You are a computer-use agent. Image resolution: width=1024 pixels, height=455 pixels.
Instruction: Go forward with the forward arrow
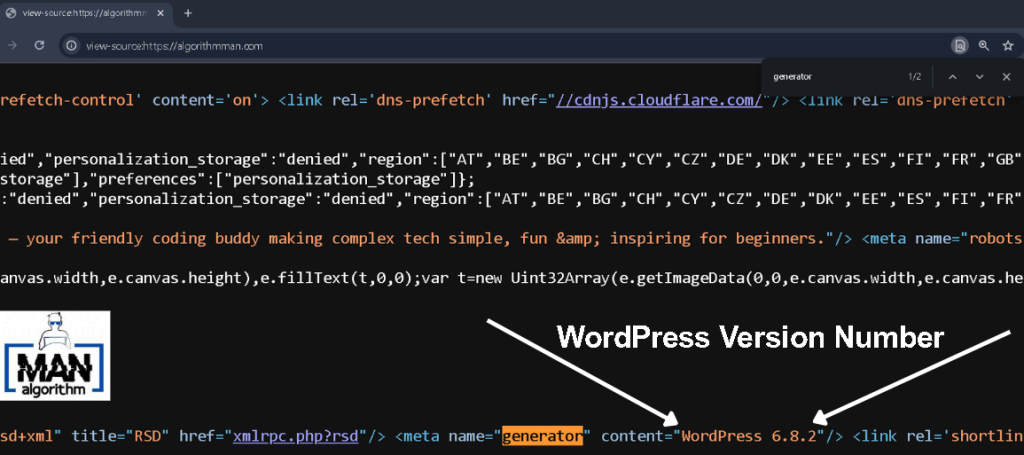point(12,46)
